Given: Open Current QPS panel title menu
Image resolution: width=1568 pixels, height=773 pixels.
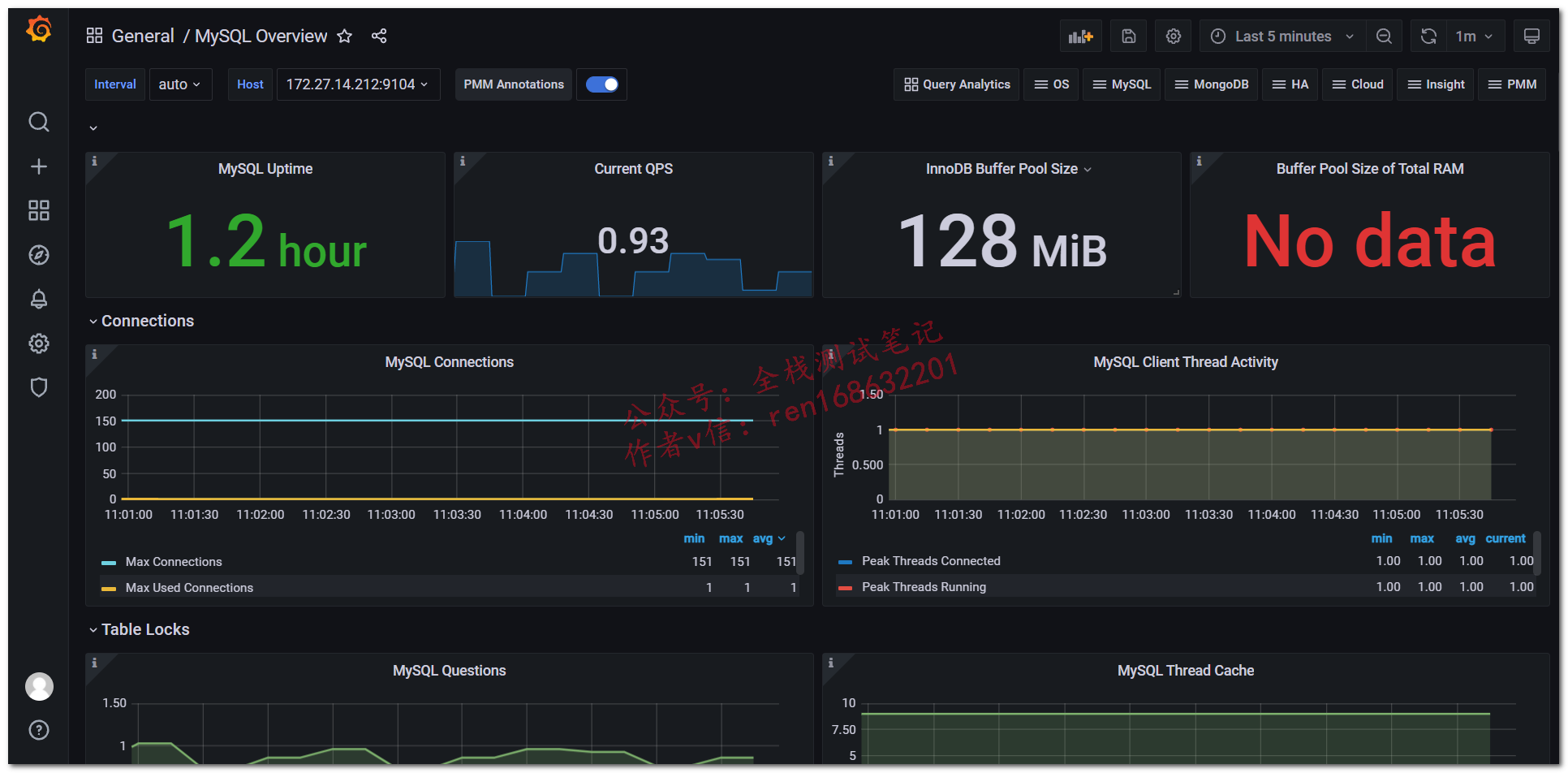Looking at the screenshot, I should click(634, 169).
